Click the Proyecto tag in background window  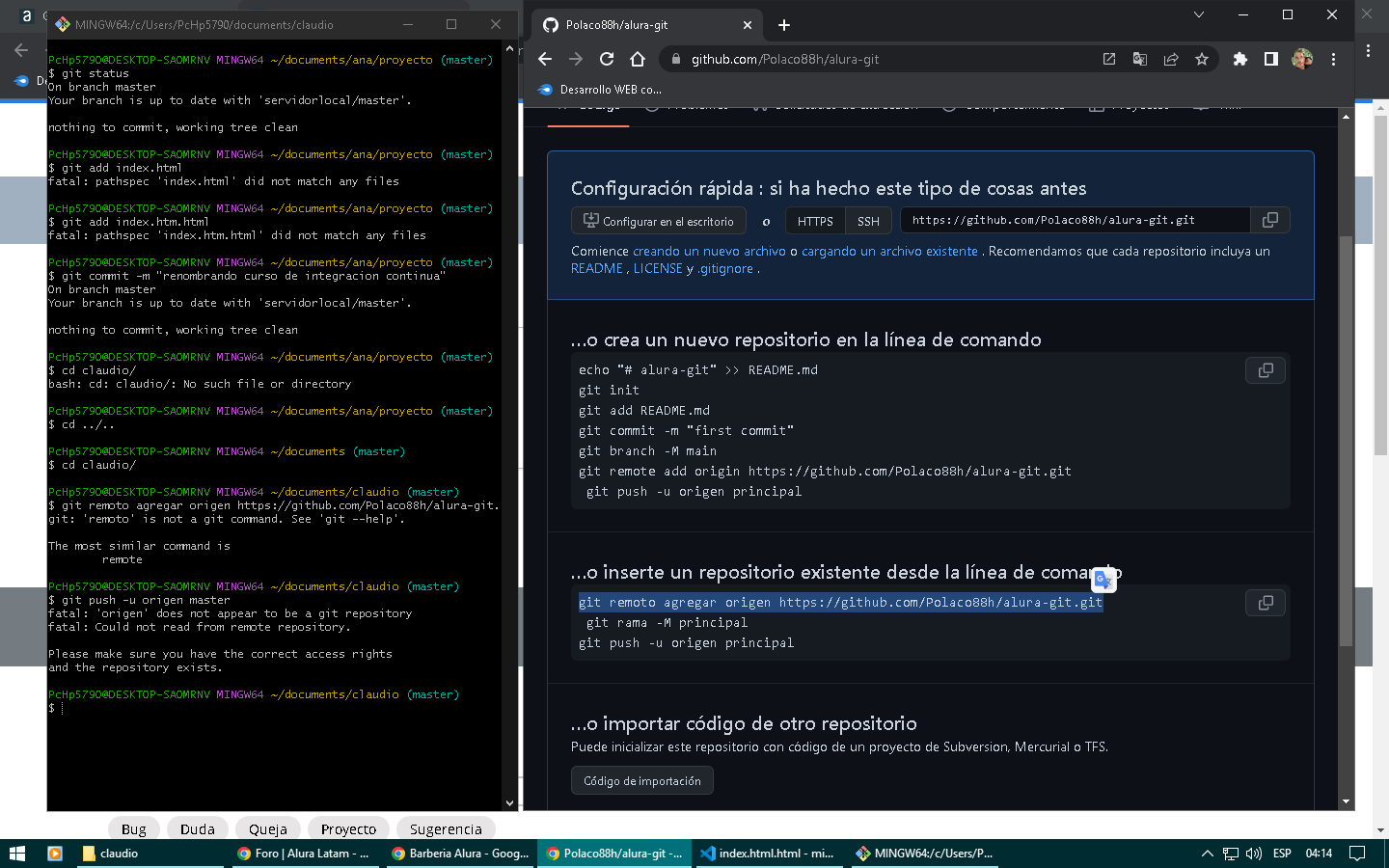pos(348,829)
